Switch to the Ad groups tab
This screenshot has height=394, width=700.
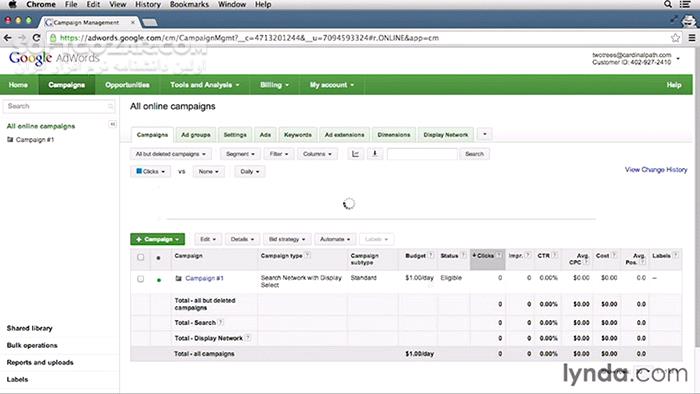pyautogui.click(x=196, y=135)
